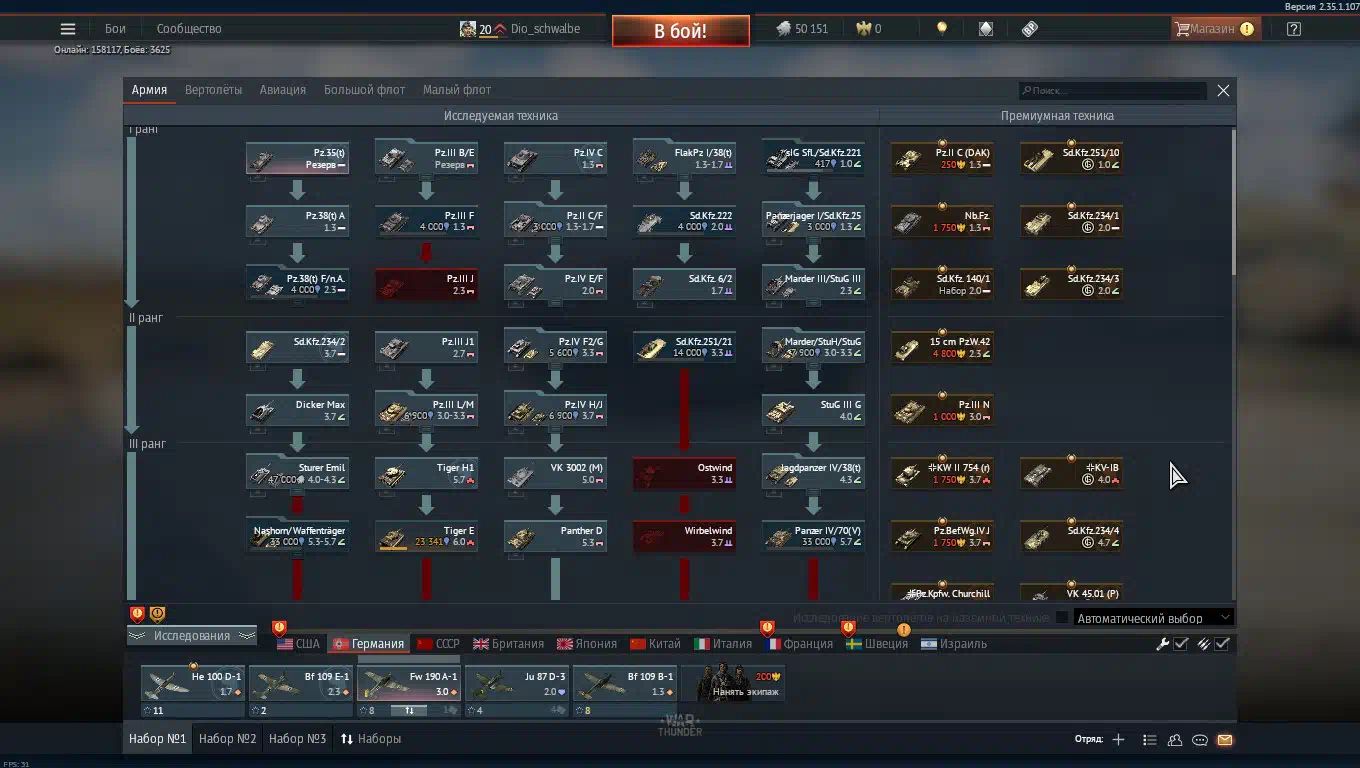This screenshot has height=768, width=1360.
Task: Select premium KV-IB tank card
Action: (1071, 473)
